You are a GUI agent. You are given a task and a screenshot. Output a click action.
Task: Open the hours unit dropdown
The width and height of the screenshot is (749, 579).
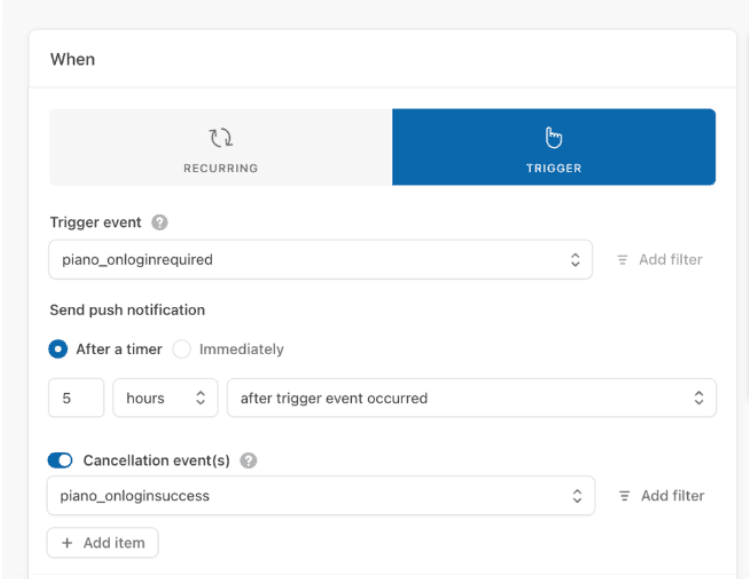pyautogui.click(x=165, y=398)
